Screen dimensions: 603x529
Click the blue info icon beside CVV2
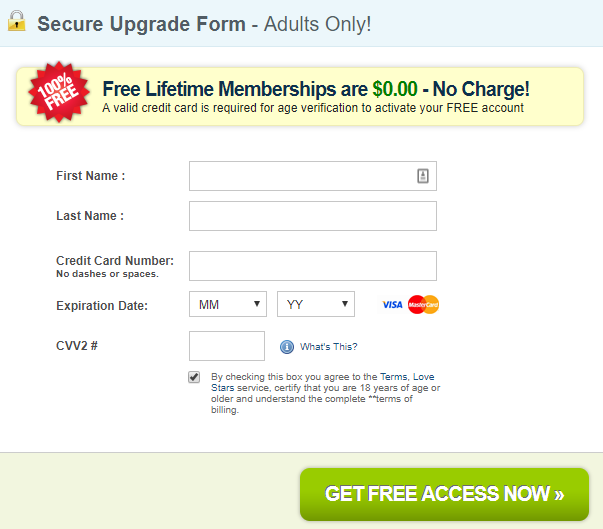pyautogui.click(x=287, y=347)
